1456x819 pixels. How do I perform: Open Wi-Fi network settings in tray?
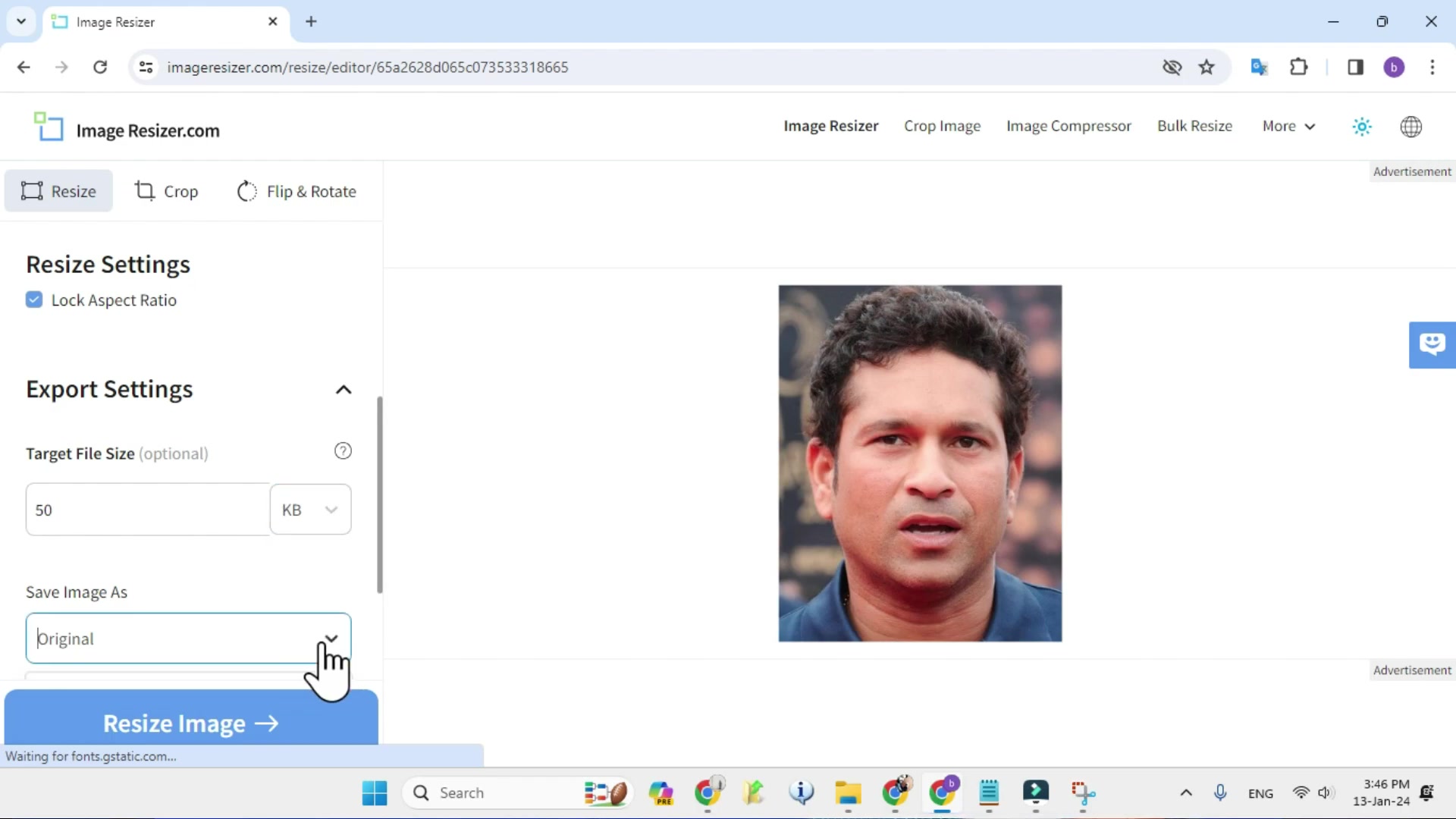1301,792
